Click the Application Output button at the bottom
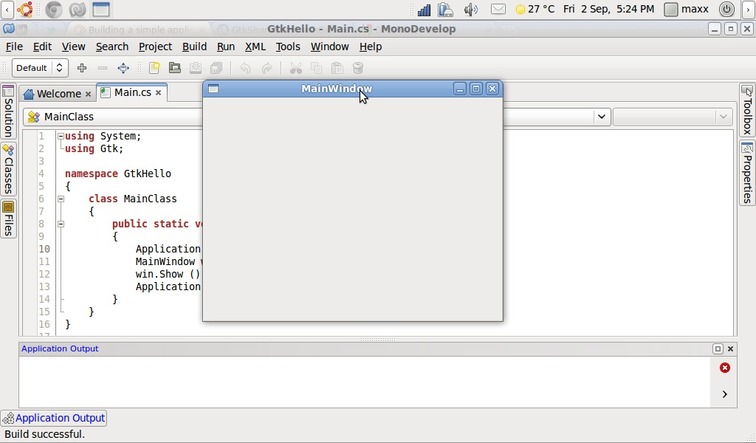The width and height of the screenshot is (756, 443). [54, 418]
